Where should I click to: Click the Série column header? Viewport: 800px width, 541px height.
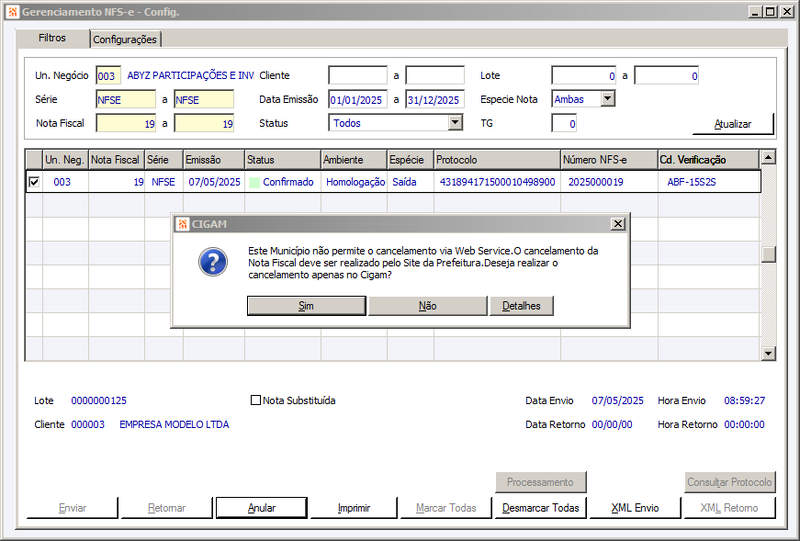pos(164,160)
